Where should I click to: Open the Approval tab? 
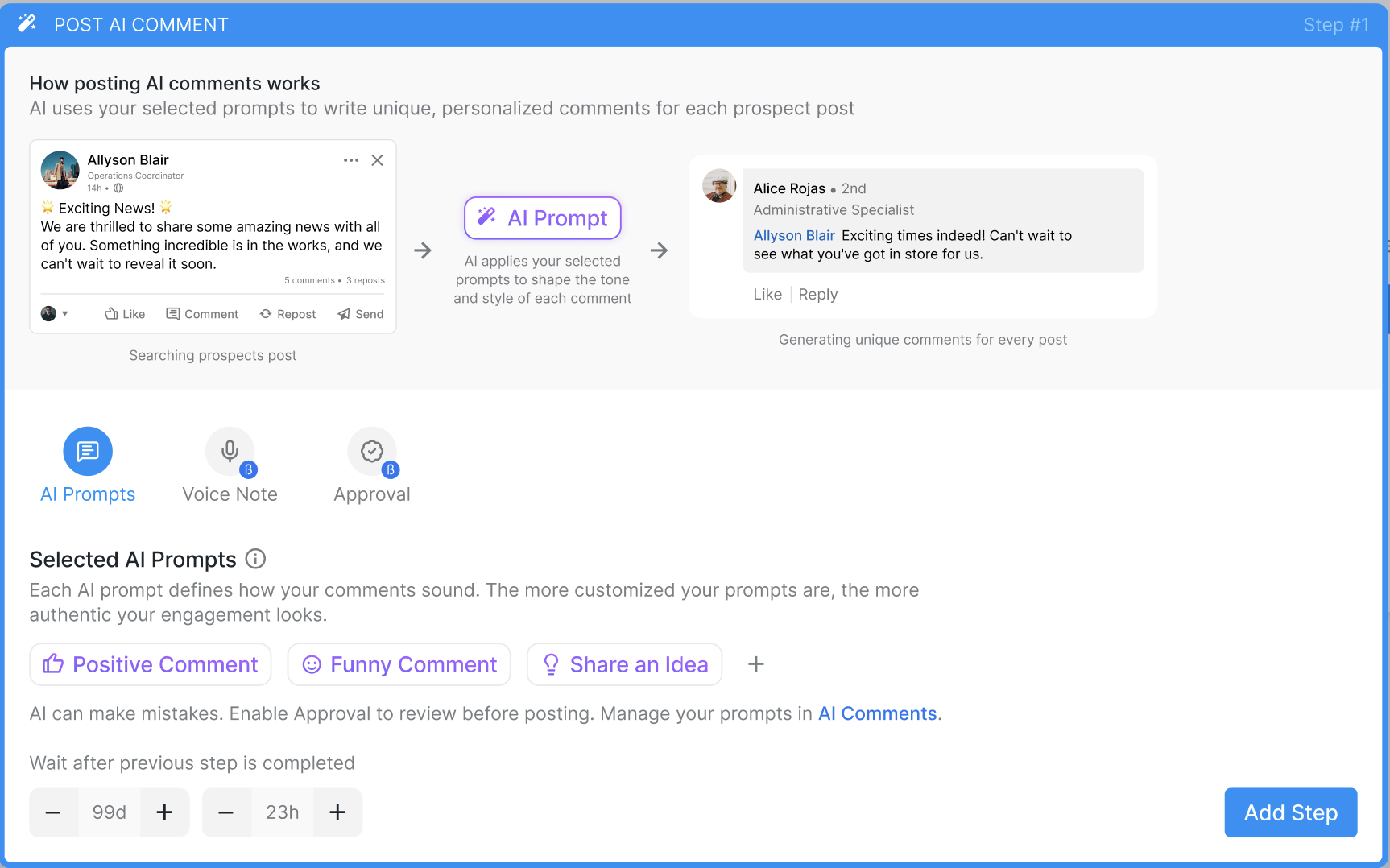pyautogui.click(x=372, y=466)
